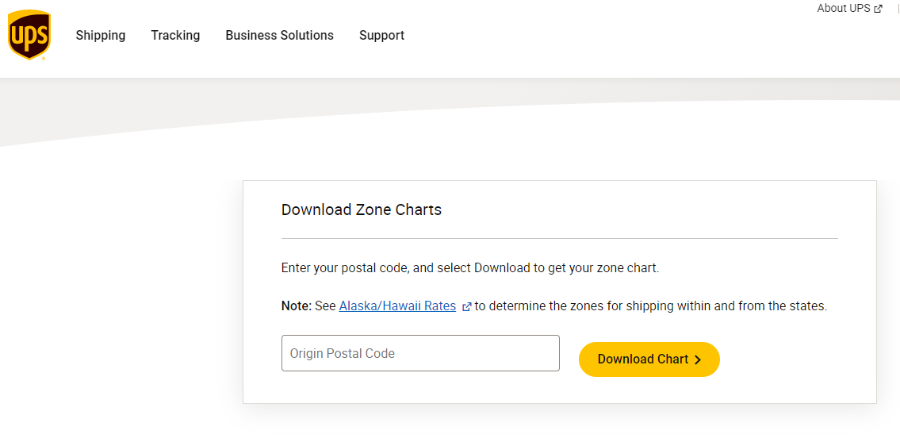Open the About UPS link
The width and height of the screenshot is (900, 442).
[x=843, y=8]
